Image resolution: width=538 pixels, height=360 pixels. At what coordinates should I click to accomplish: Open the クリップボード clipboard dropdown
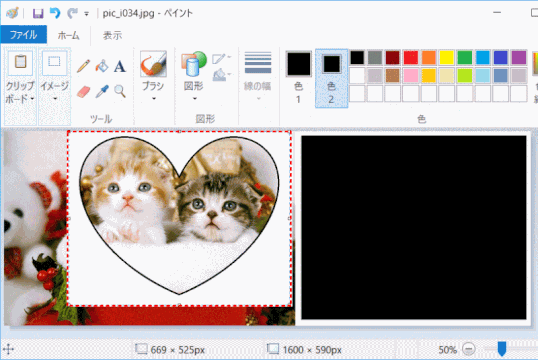20,87
